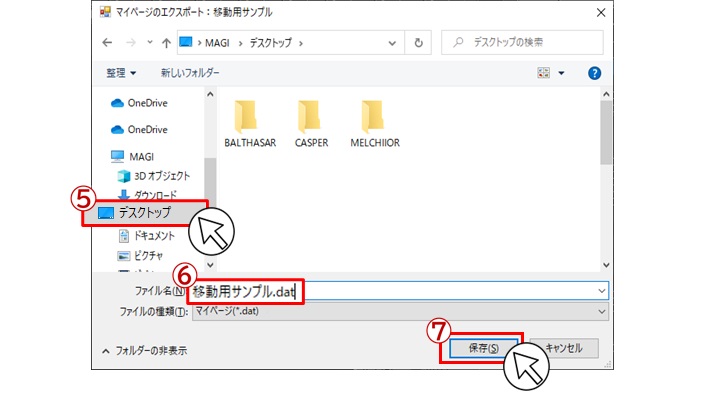Viewport: 713px width, 395px height.
Task: Select the MELCHIIOR folder
Action: 375,124
